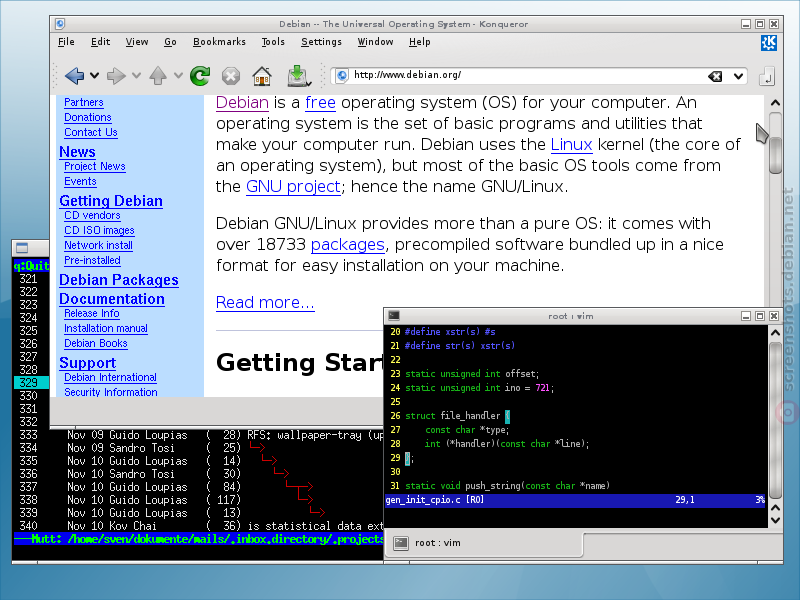Open the Contact Us link
This screenshot has height=600, width=800.
[x=91, y=132]
